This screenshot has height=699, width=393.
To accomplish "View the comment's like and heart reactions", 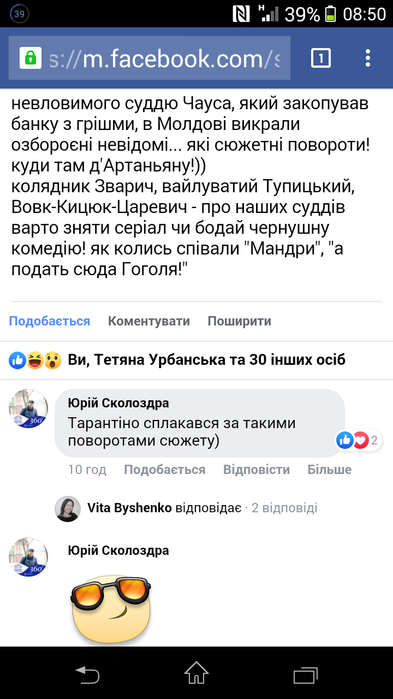I will pos(358,441).
